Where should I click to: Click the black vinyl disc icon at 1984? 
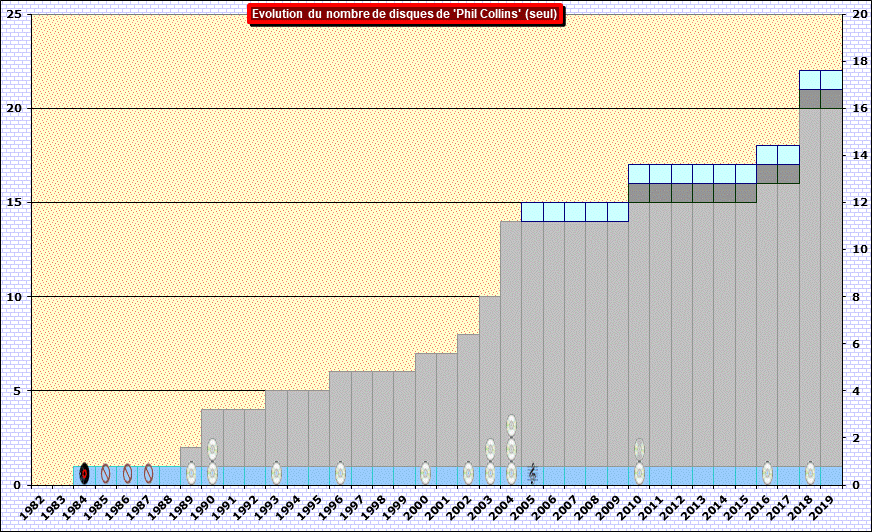[x=84, y=473]
